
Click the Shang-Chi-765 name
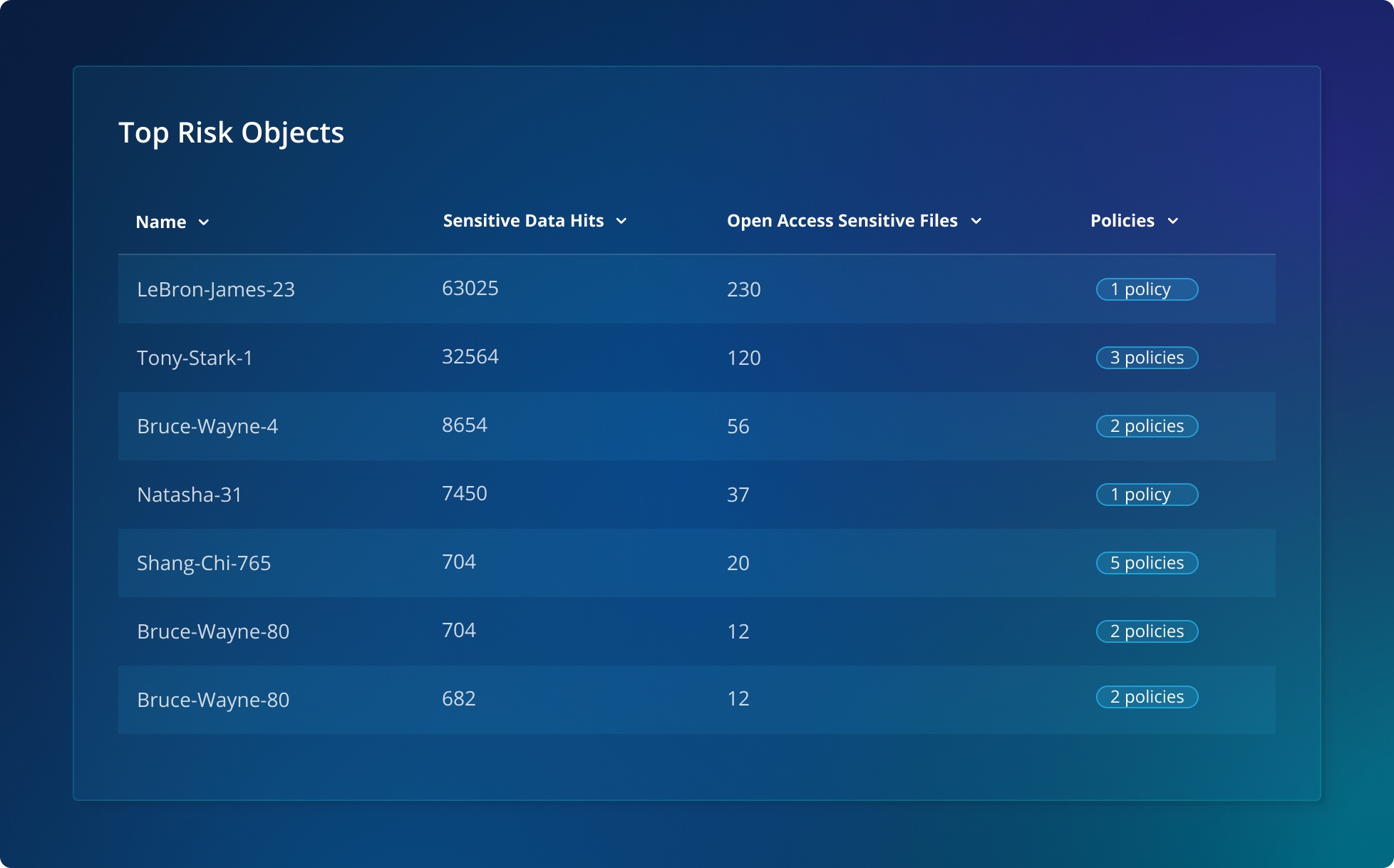tap(204, 563)
